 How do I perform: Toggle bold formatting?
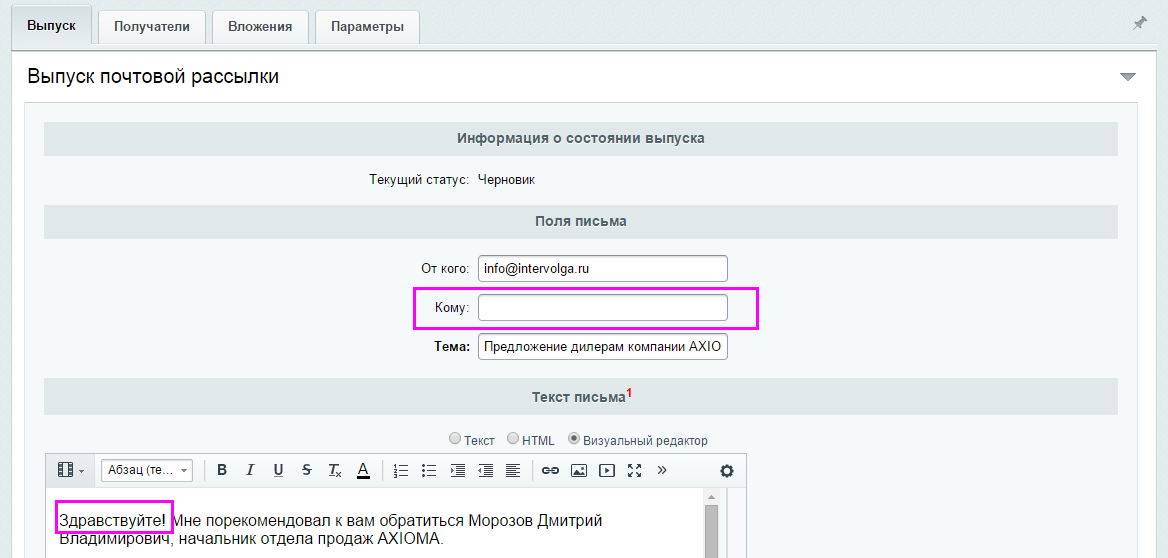[221, 470]
